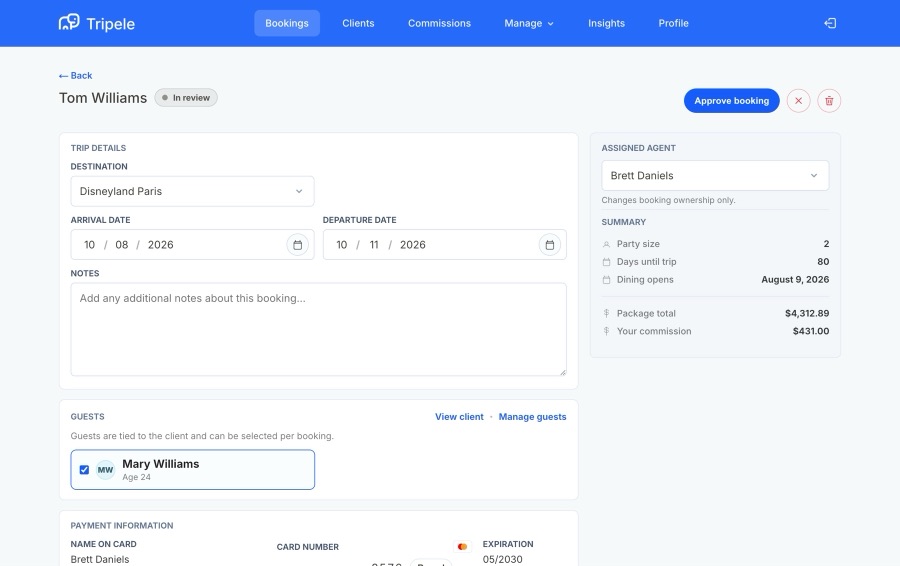Open the arrival date calendar picker
The image size is (900, 566).
click(297, 245)
